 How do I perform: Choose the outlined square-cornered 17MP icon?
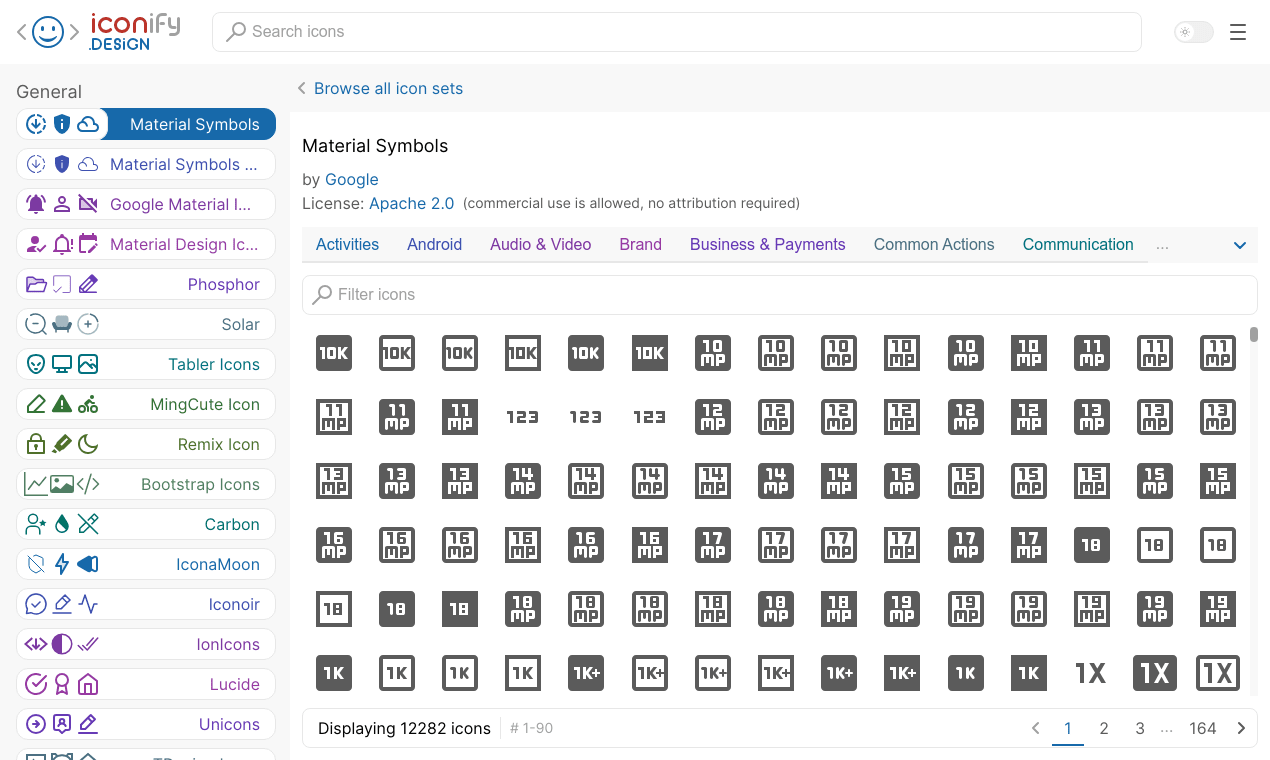point(902,545)
